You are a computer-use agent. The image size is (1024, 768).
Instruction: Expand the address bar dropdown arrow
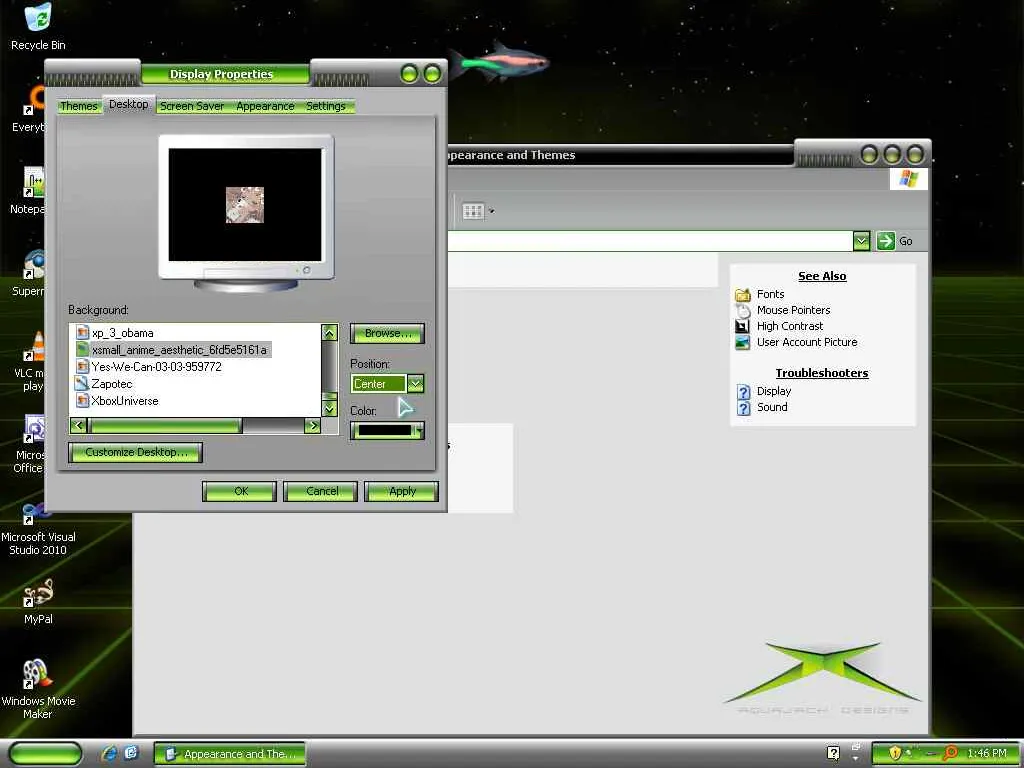pyautogui.click(x=861, y=241)
